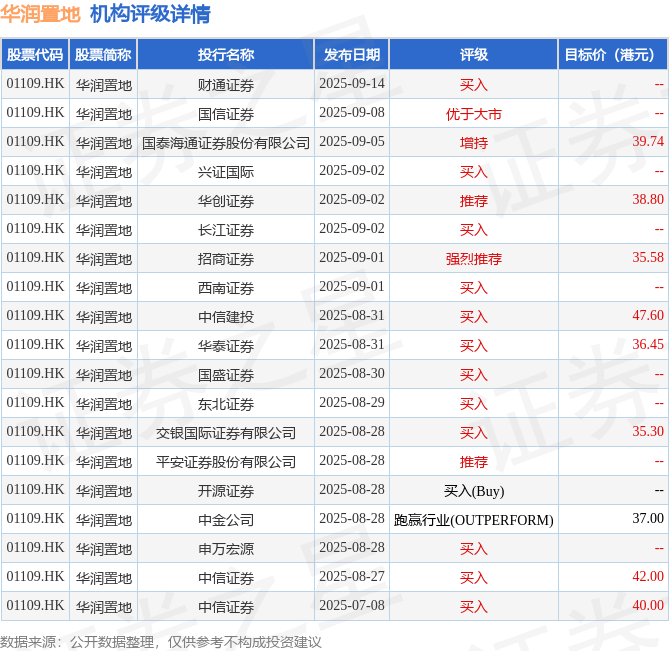The height and width of the screenshot is (651, 669).
Task: Click target price 38.80
Action: pos(648,199)
